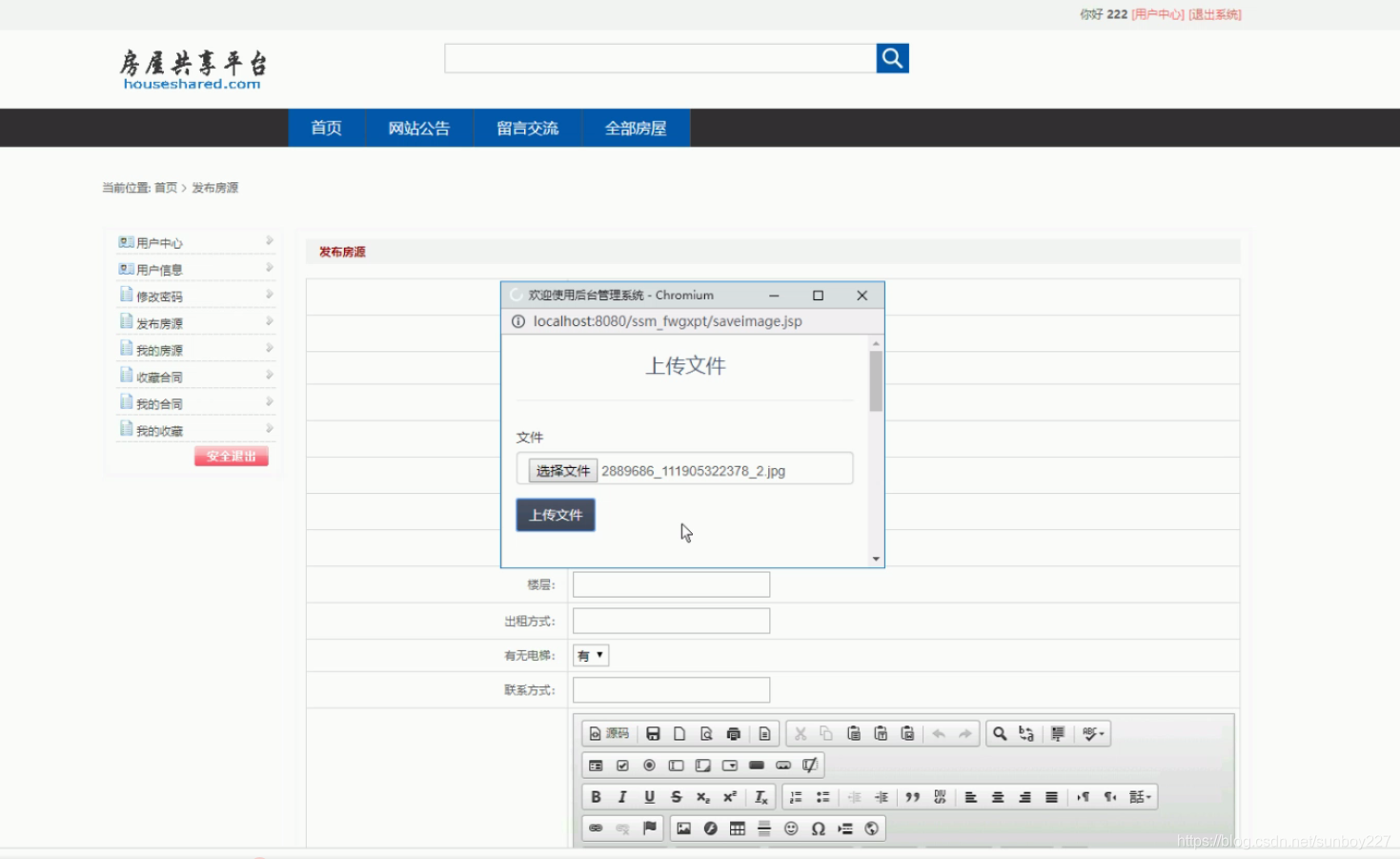1400x859 pixels.
Task: Open the 全部房屋 navigation tab
Action: coord(636,128)
